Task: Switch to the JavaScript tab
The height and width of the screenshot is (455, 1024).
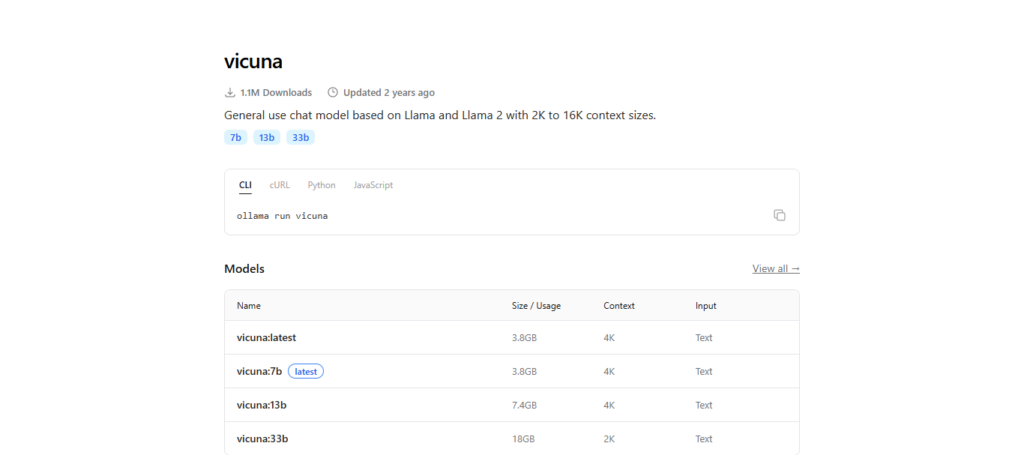Action: [373, 185]
